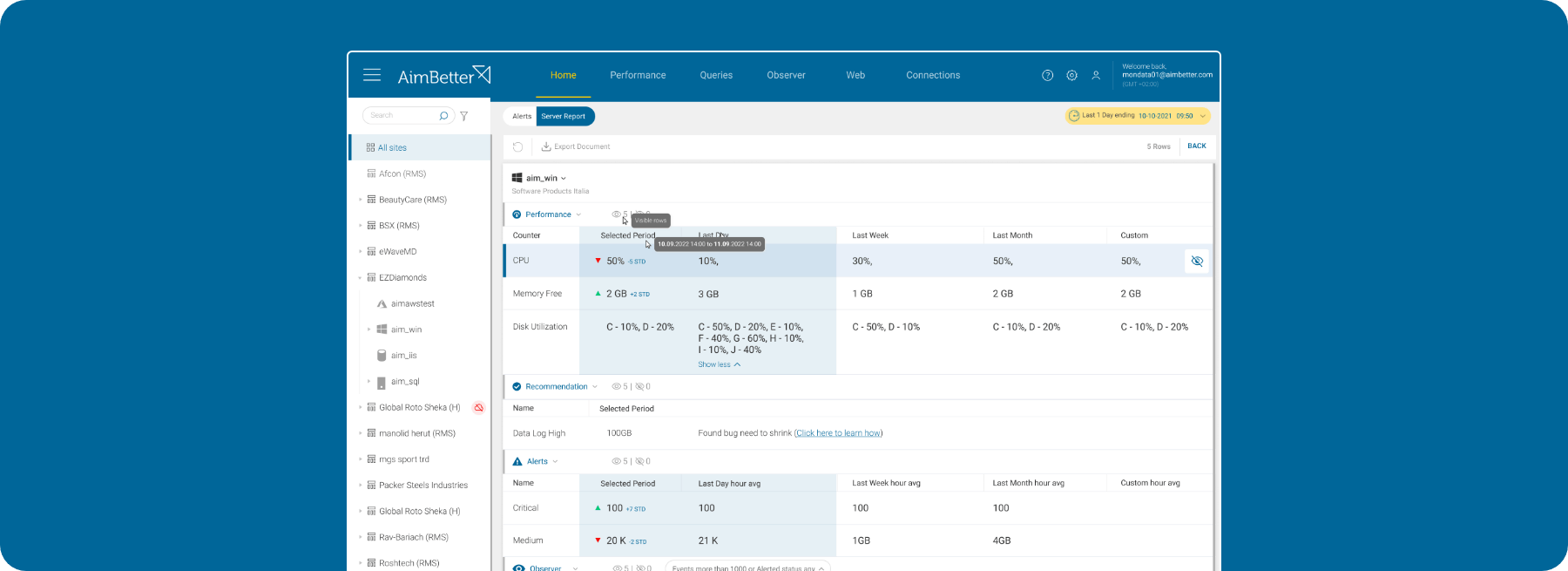Open the settings gear icon
1568x571 pixels.
1072,75
